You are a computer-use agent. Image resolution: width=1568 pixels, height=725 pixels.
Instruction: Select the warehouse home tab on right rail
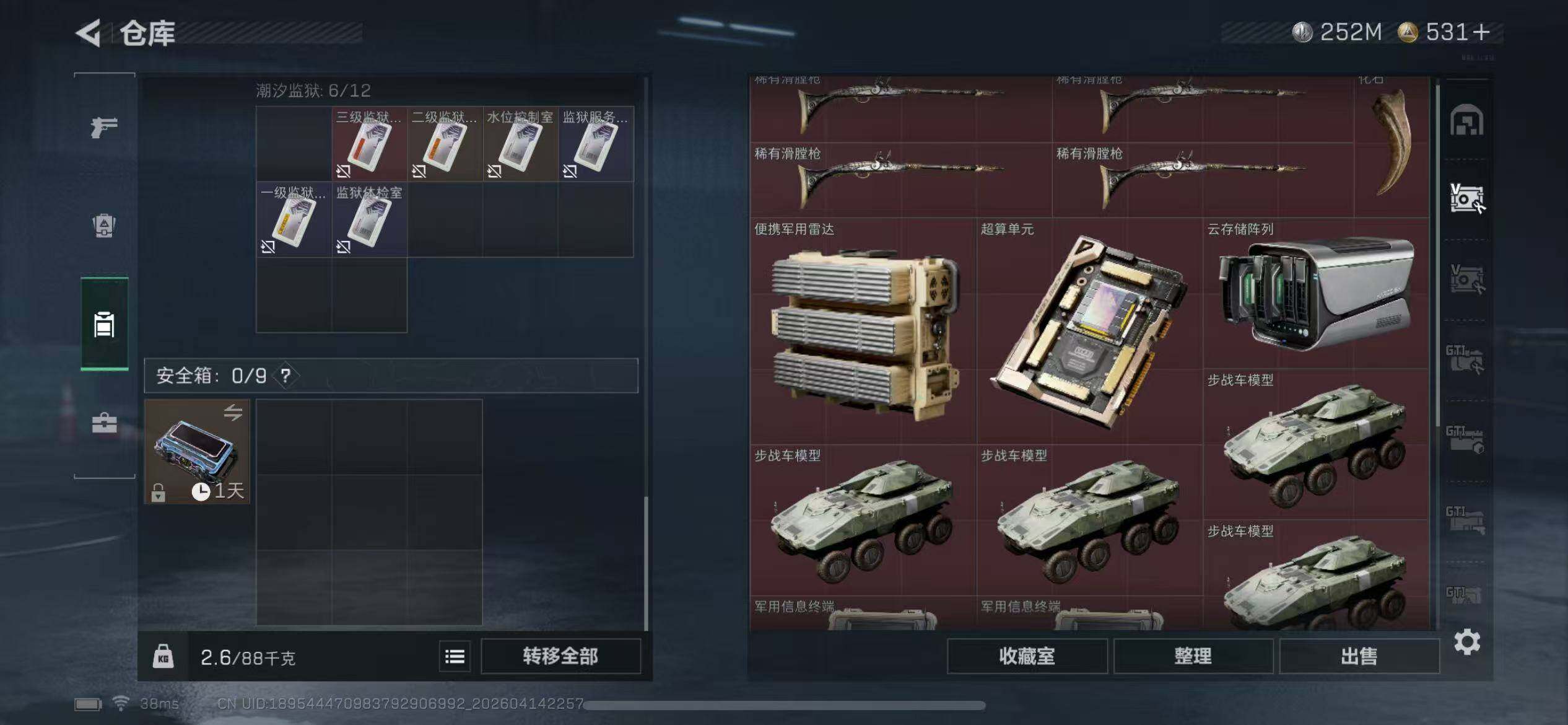point(1466,120)
